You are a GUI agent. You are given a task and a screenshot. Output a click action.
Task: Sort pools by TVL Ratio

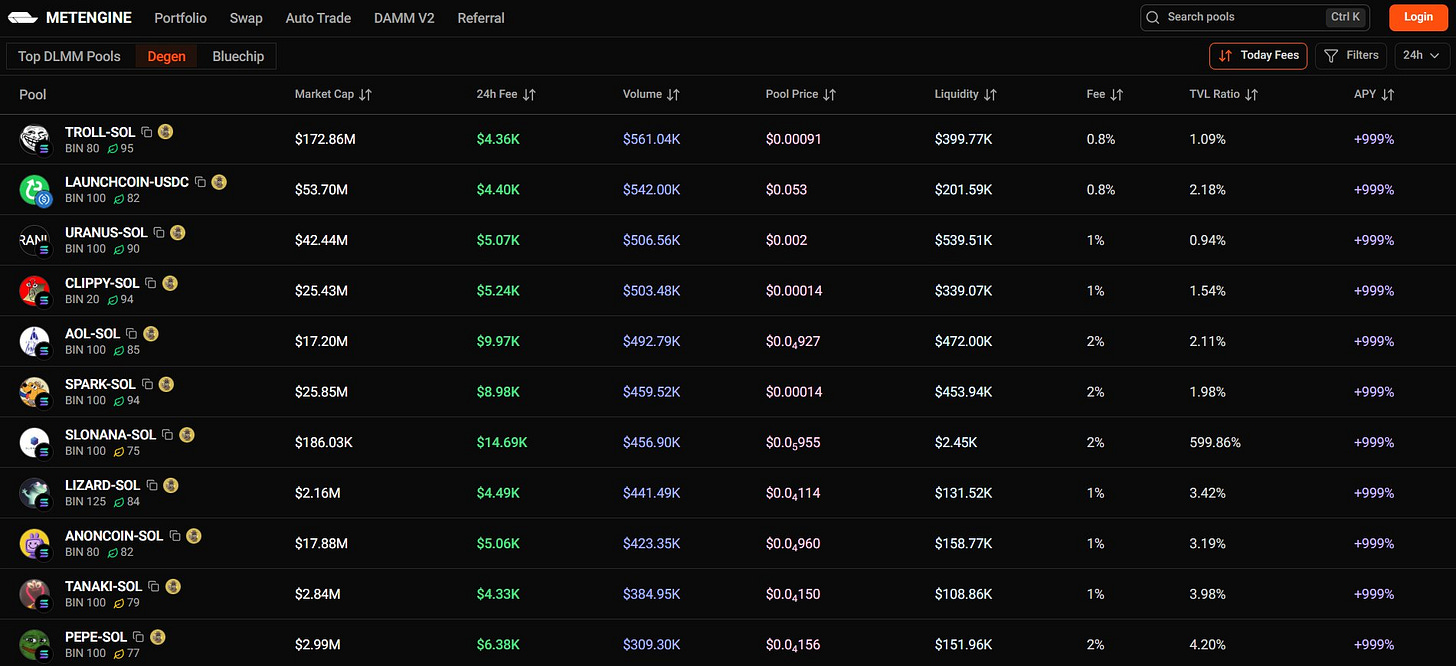click(x=1224, y=94)
